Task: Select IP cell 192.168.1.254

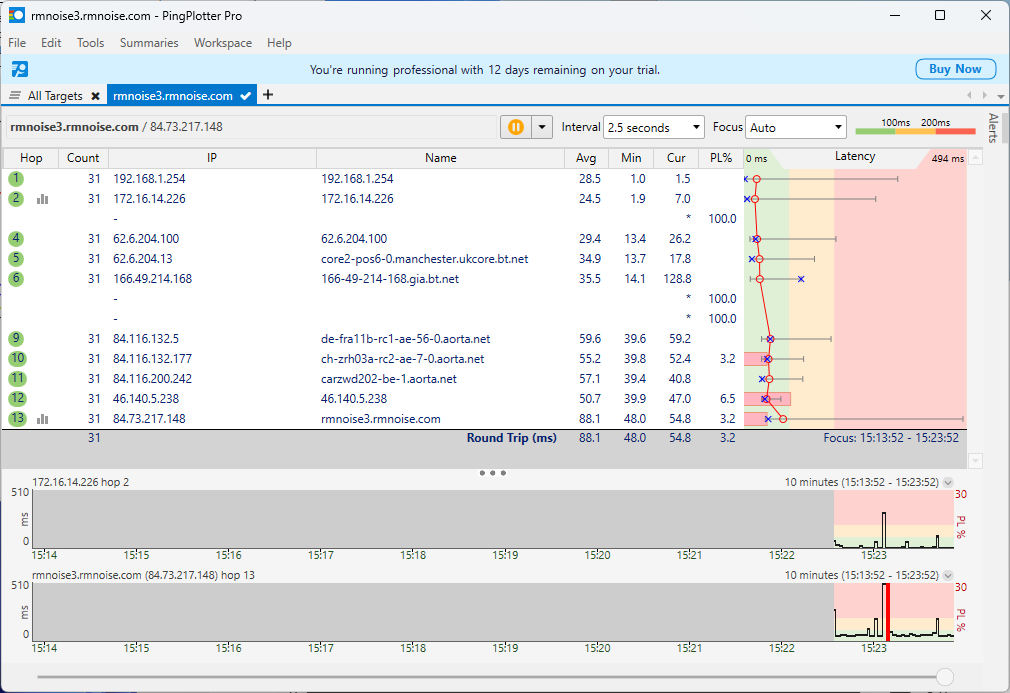Action: (149, 178)
